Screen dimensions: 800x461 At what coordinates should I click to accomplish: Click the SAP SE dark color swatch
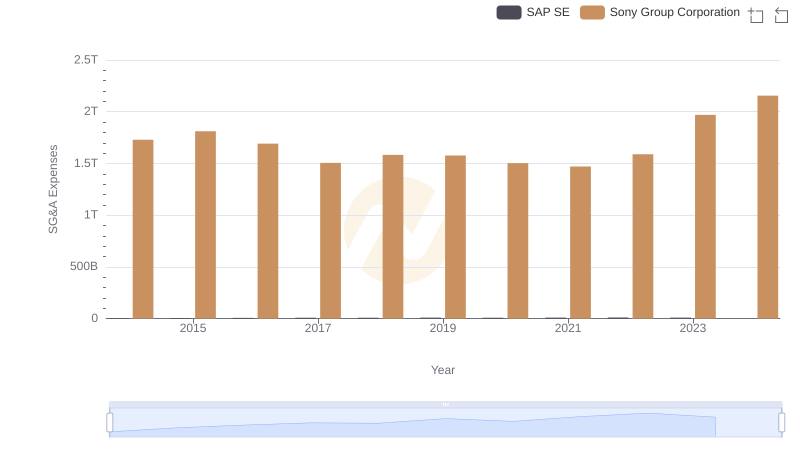[509, 12]
